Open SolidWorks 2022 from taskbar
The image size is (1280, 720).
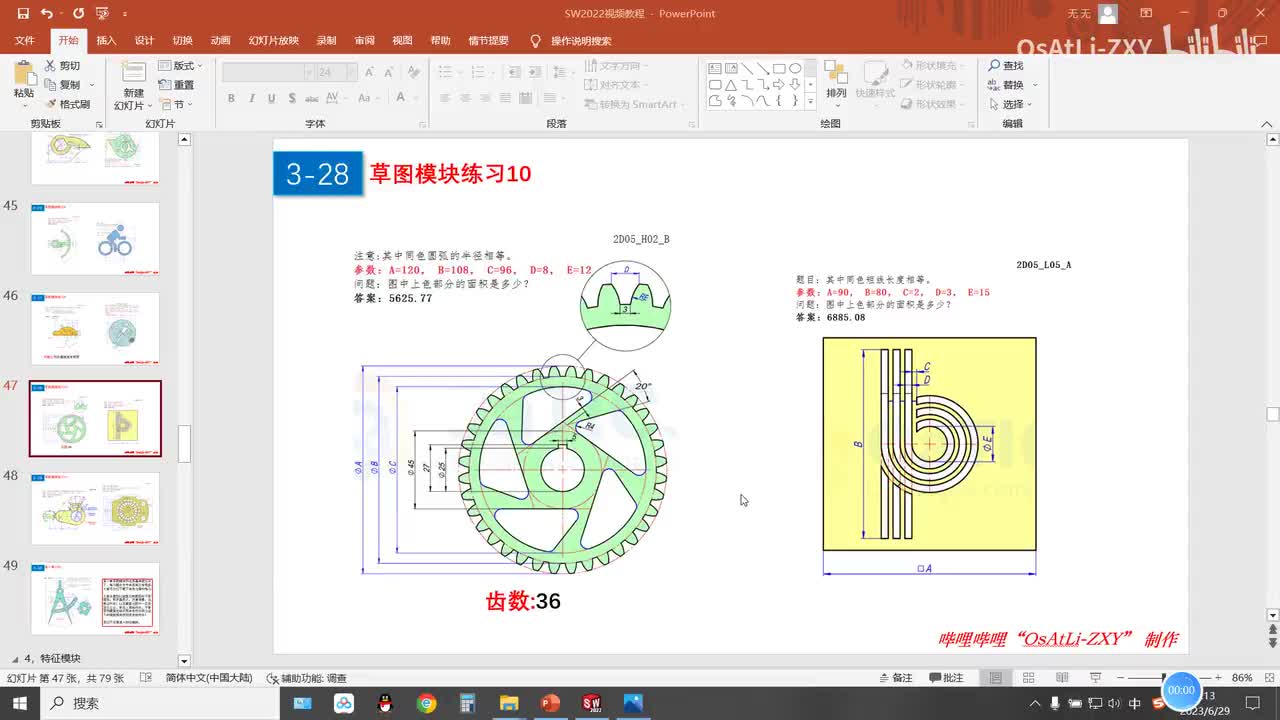(591, 703)
